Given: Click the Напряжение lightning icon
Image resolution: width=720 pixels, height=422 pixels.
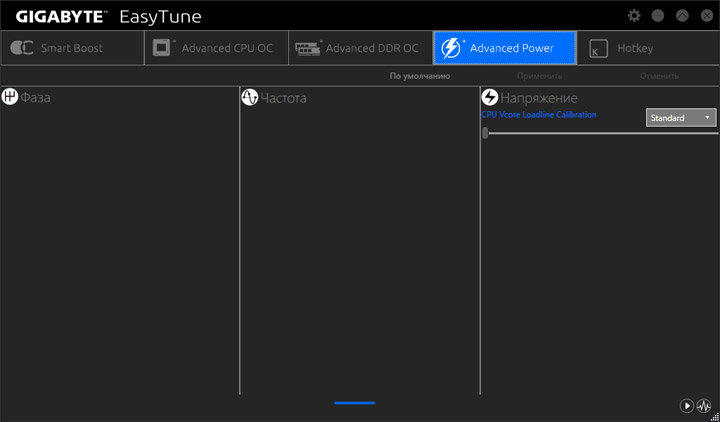Looking at the screenshot, I should [489, 97].
